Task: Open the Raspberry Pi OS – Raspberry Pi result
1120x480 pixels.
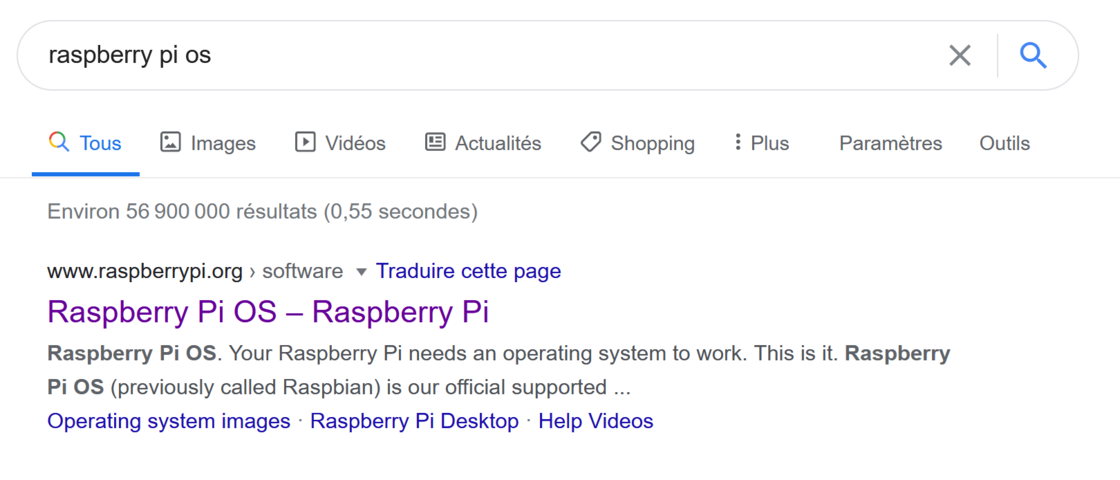Action: tap(268, 312)
